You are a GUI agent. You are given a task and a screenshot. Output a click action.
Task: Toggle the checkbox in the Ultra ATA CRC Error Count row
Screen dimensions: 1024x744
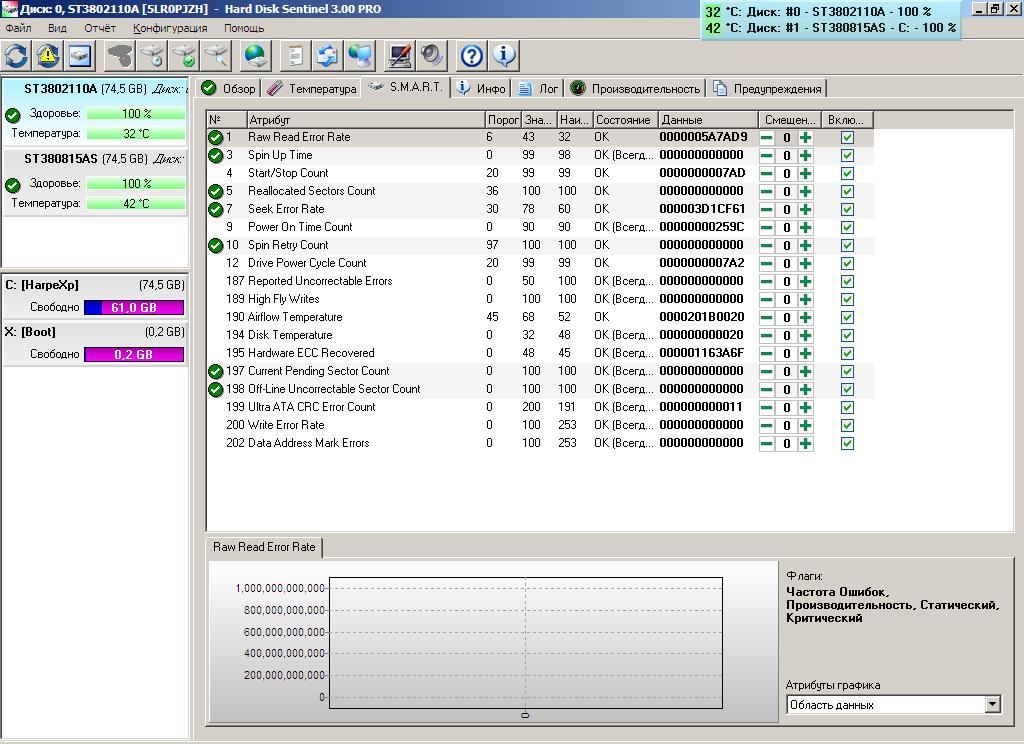(x=847, y=408)
